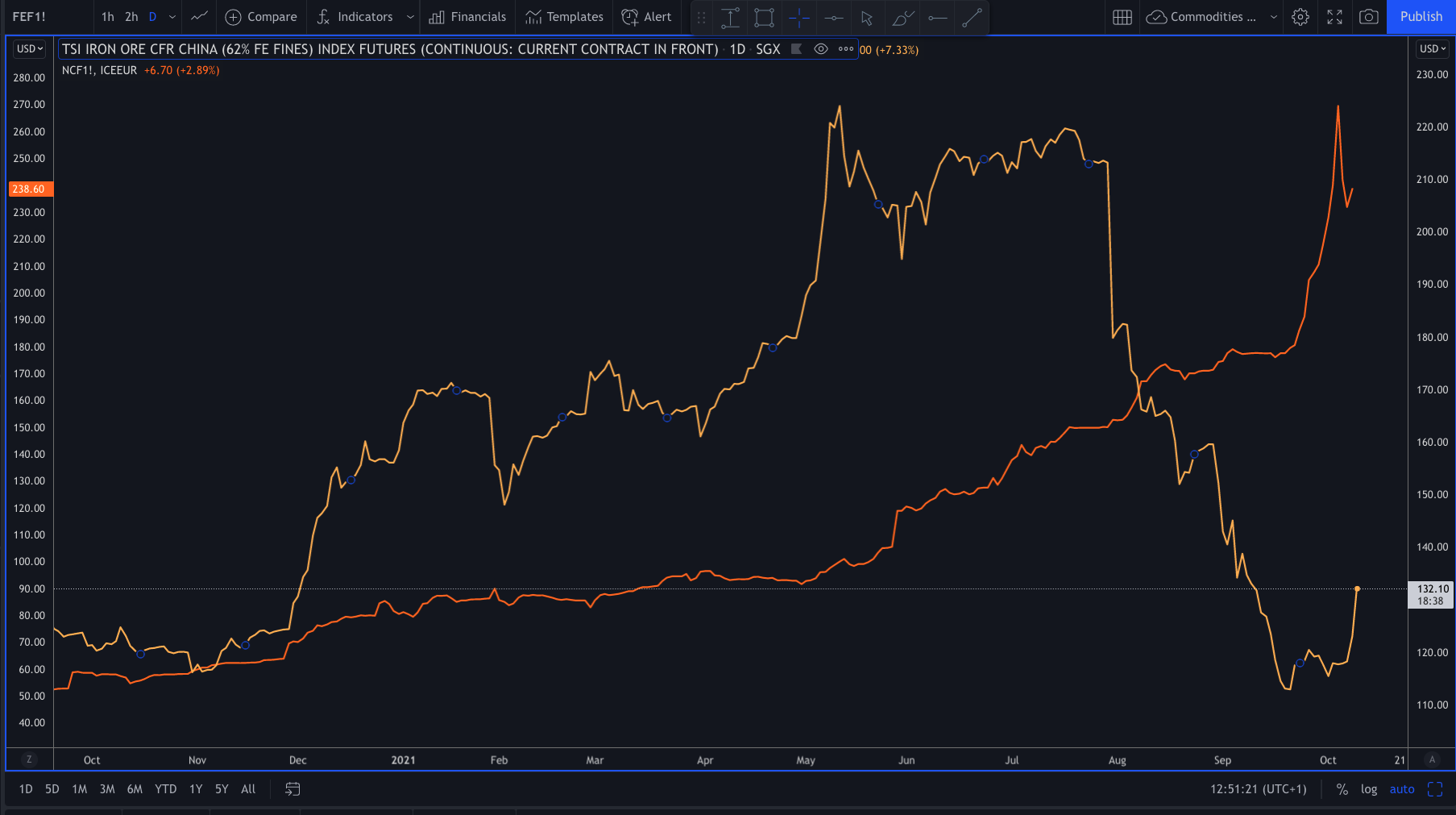
Task: Click the 238.60 orange price label
Action: click(30, 189)
